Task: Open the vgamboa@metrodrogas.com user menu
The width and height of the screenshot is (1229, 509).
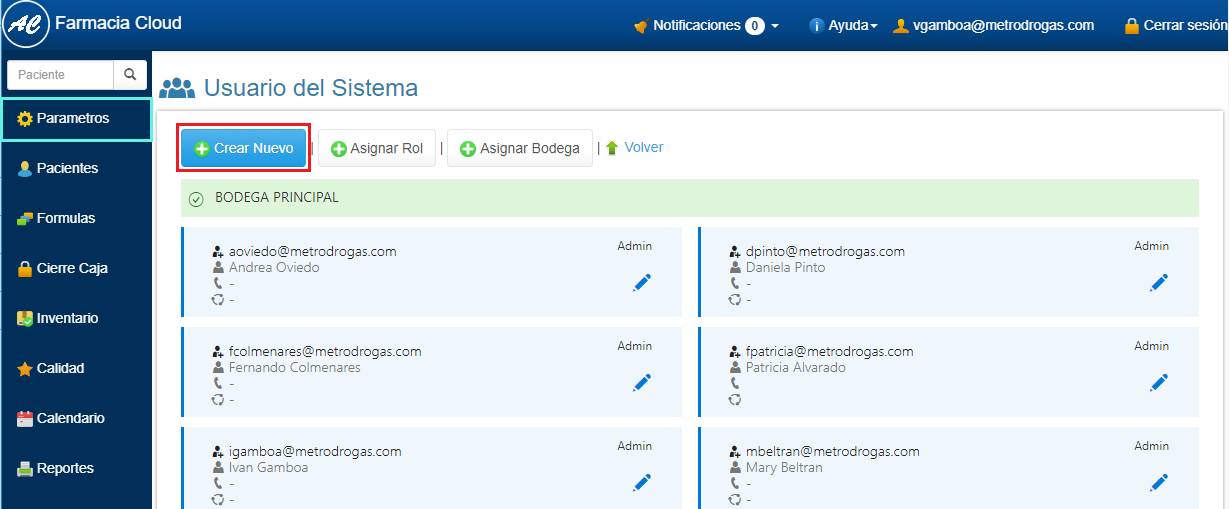Action: [x=993, y=25]
